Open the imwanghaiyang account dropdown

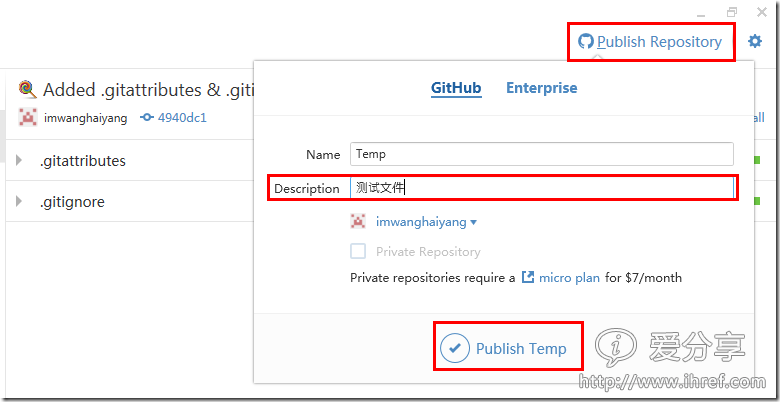click(x=426, y=222)
